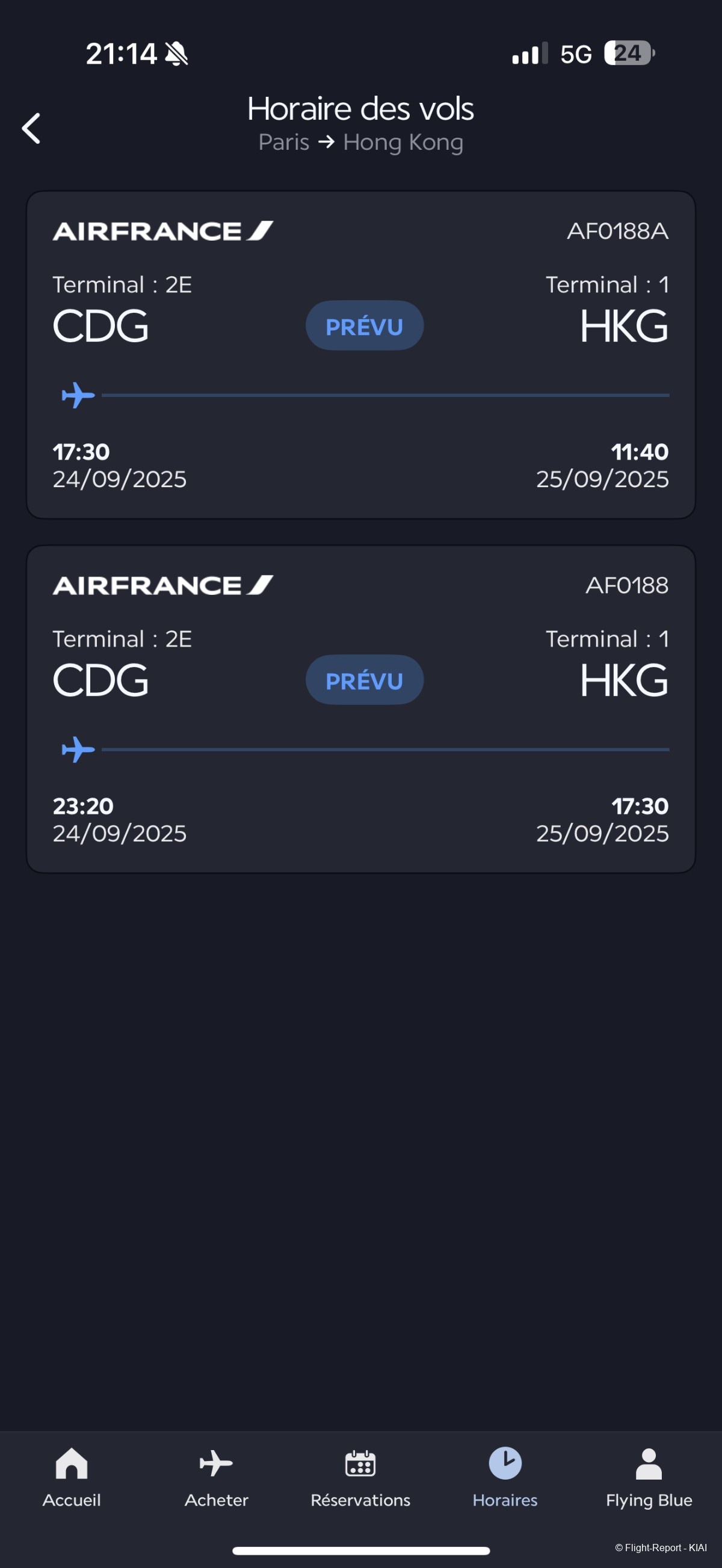Screen dimensions: 722x1568
Task: Tap the back arrow chevron
Action: (x=32, y=129)
